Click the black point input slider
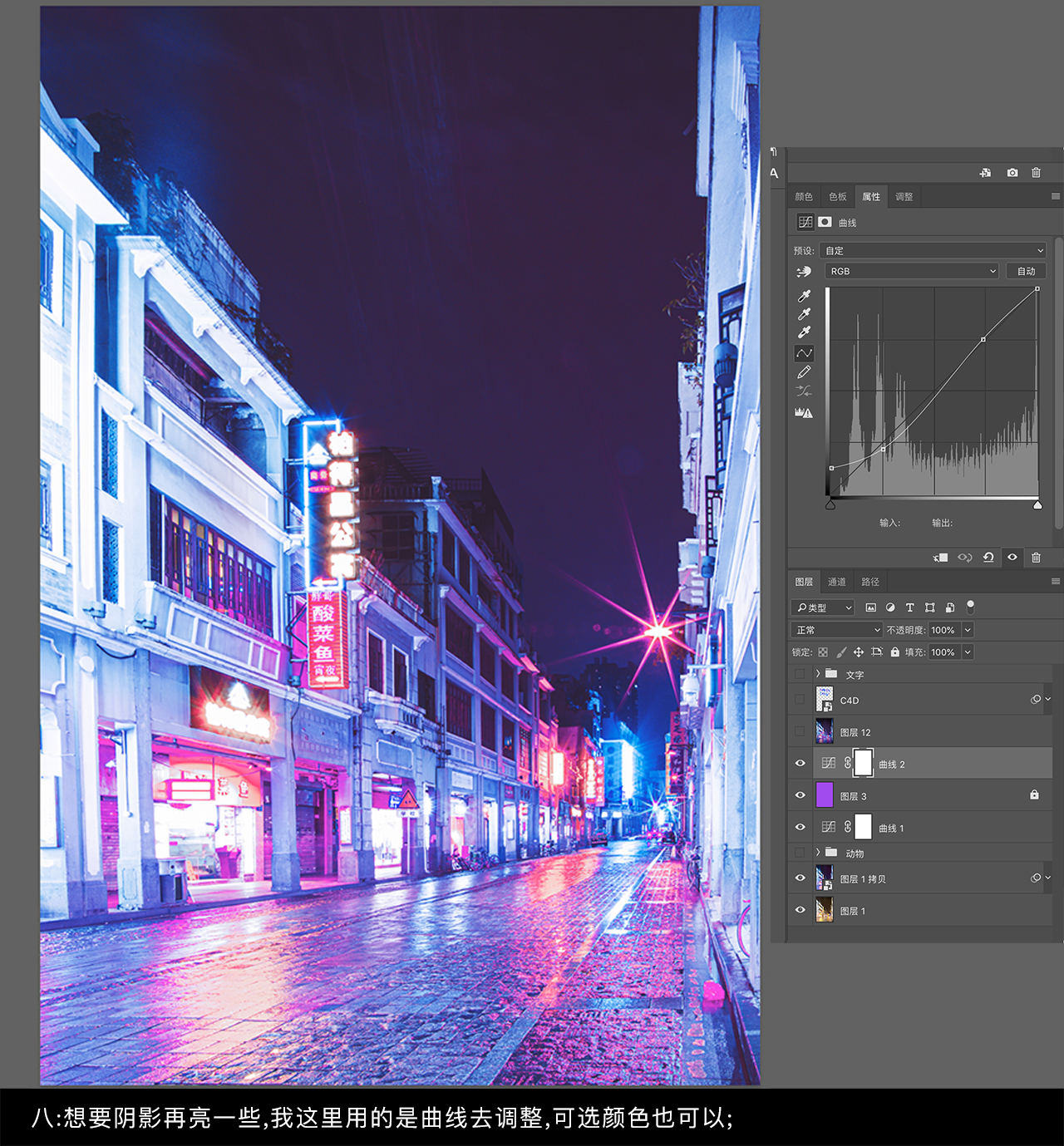Image resolution: width=1064 pixels, height=1146 pixels. tap(830, 505)
